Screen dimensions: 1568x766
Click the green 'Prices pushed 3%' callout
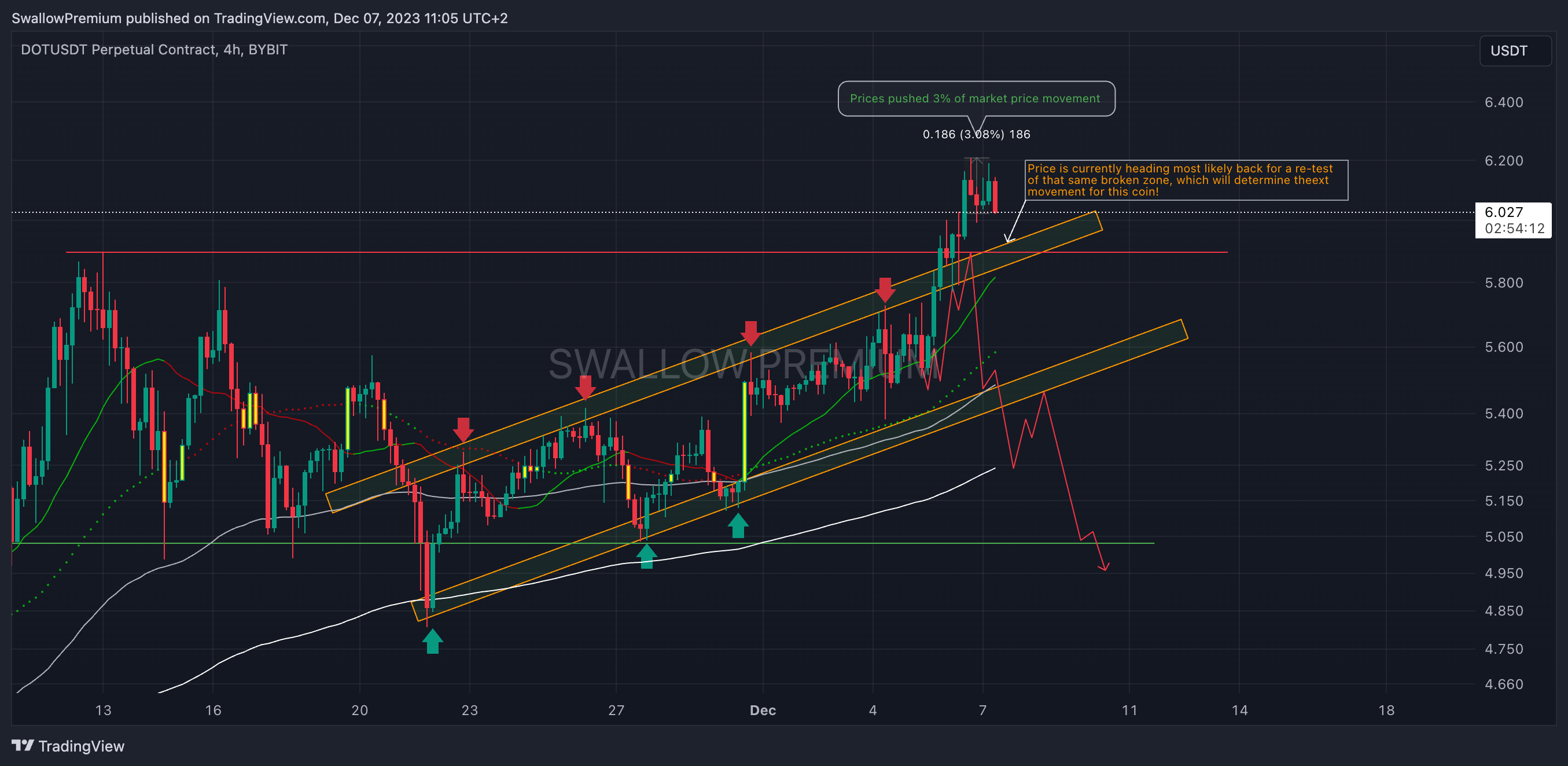pyautogui.click(x=976, y=98)
